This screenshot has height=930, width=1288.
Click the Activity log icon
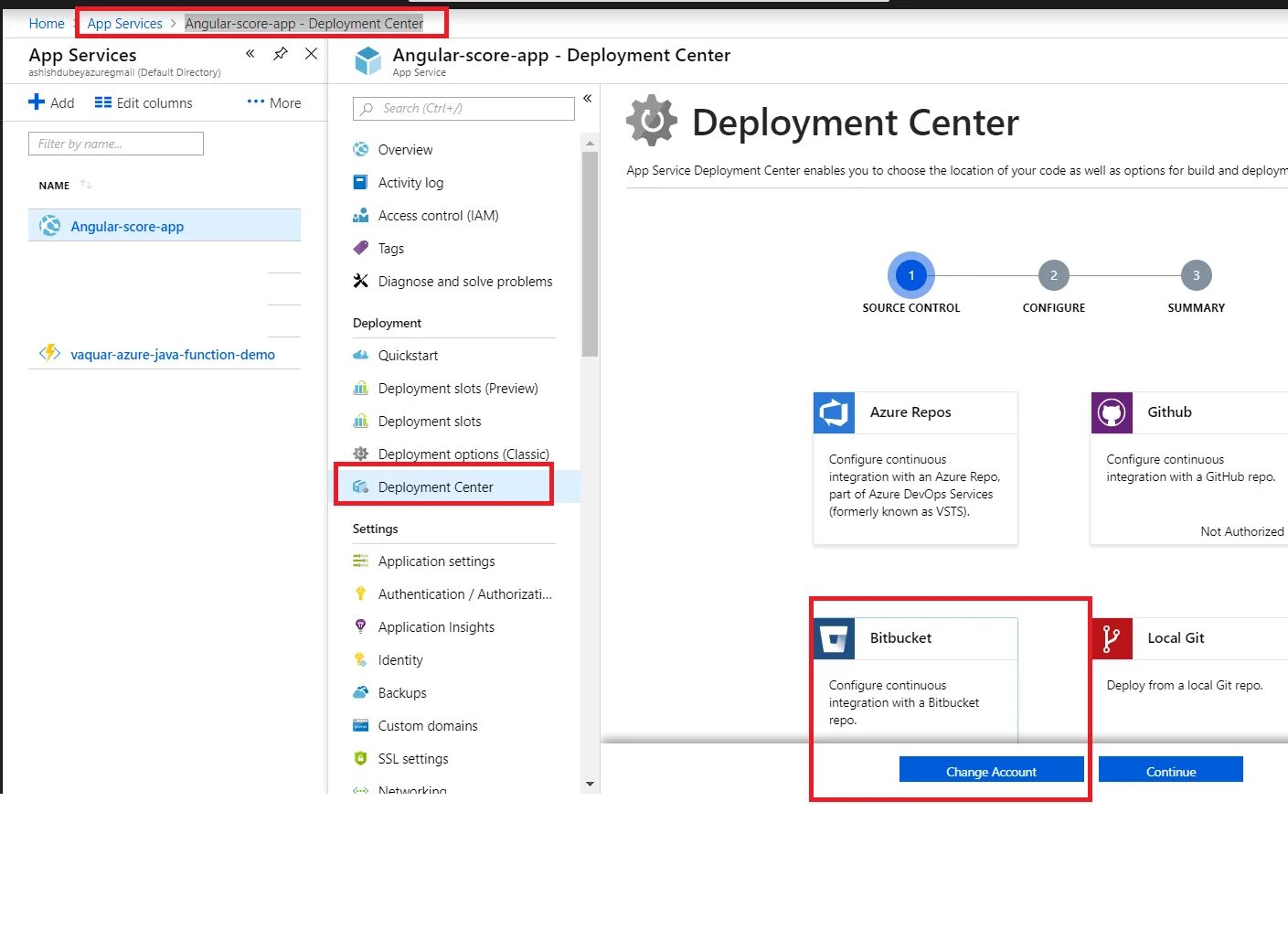tap(360, 182)
